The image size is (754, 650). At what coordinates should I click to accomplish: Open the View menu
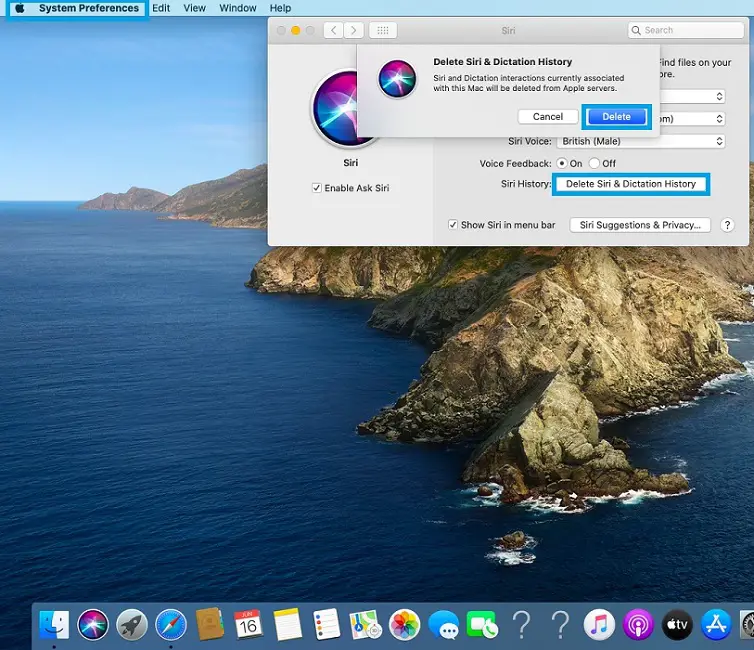tap(194, 8)
